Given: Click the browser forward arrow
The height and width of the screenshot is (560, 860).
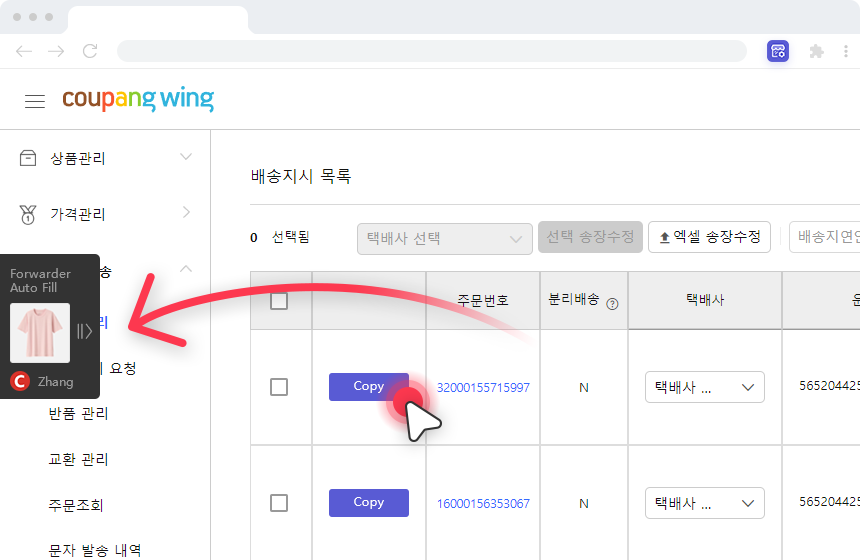Looking at the screenshot, I should 57,51.
